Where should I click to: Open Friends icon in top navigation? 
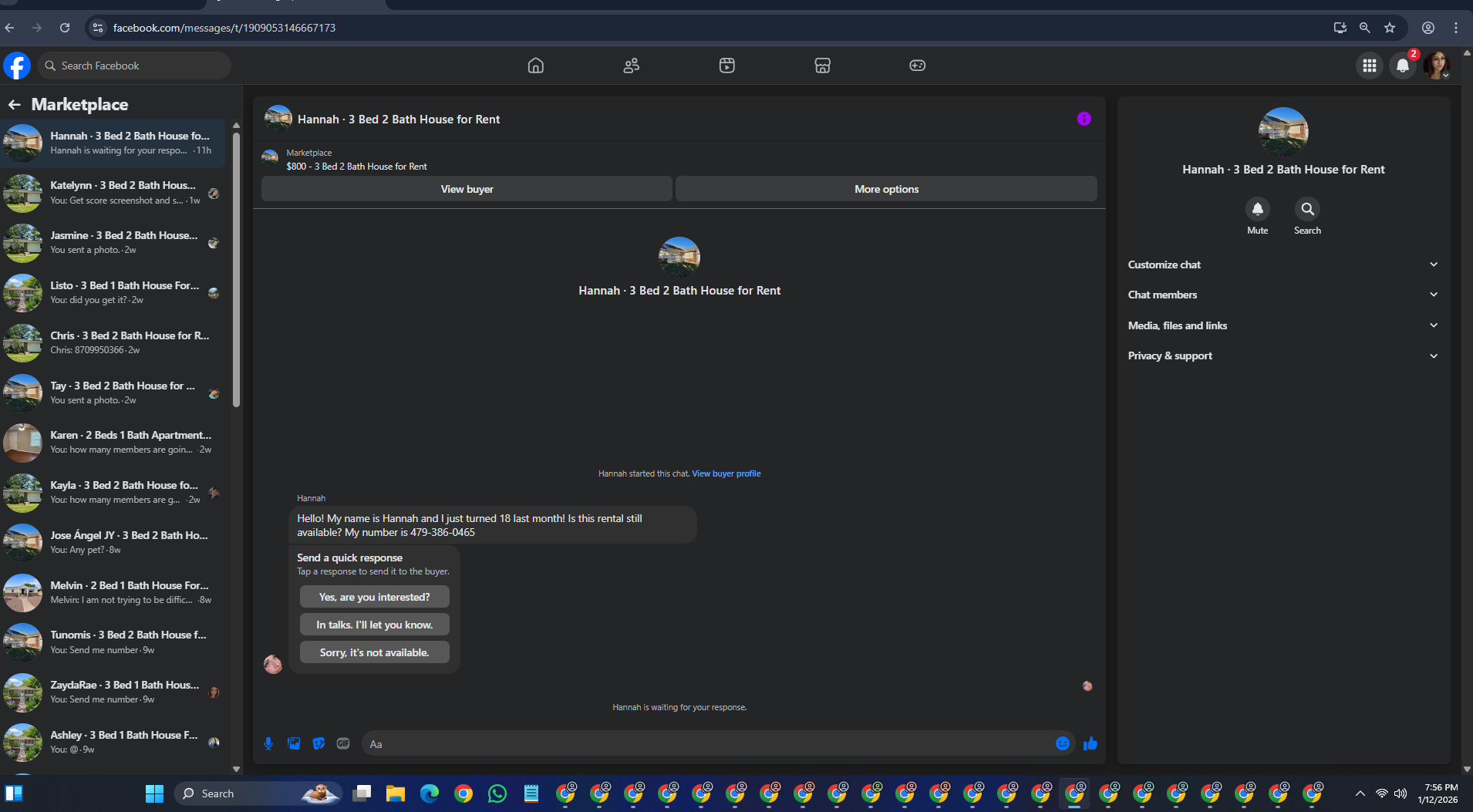coord(631,66)
